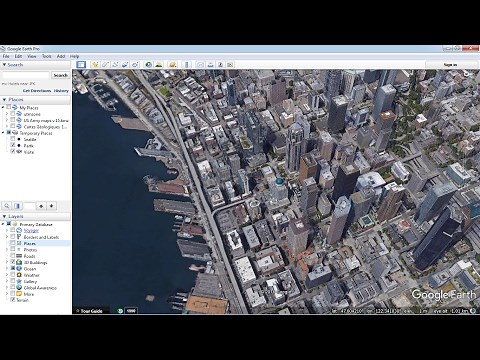480x360 pixels.
Task: Collapse the Places panel header triangle
Action: (4, 100)
